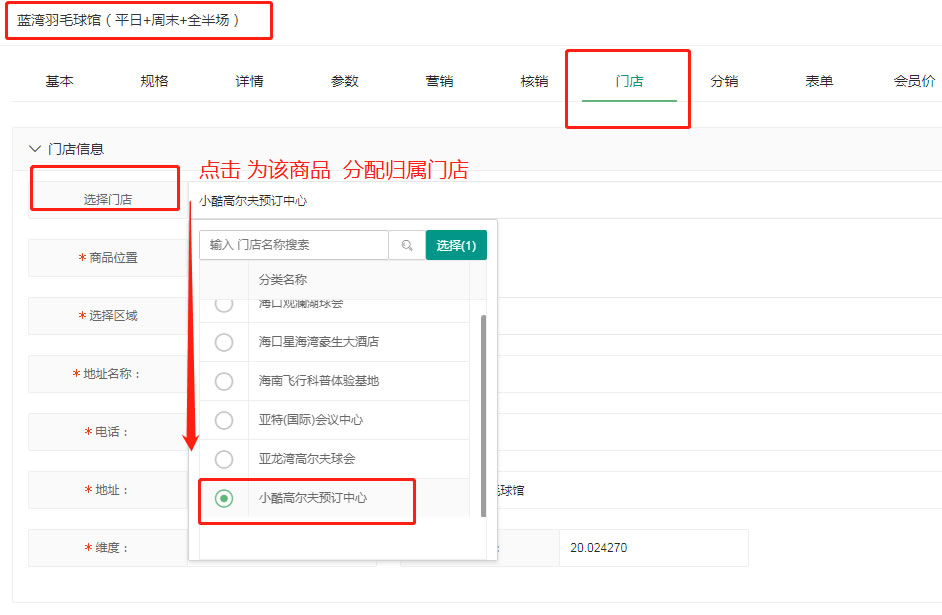
Task: Select the 核销 tab
Action: click(534, 81)
